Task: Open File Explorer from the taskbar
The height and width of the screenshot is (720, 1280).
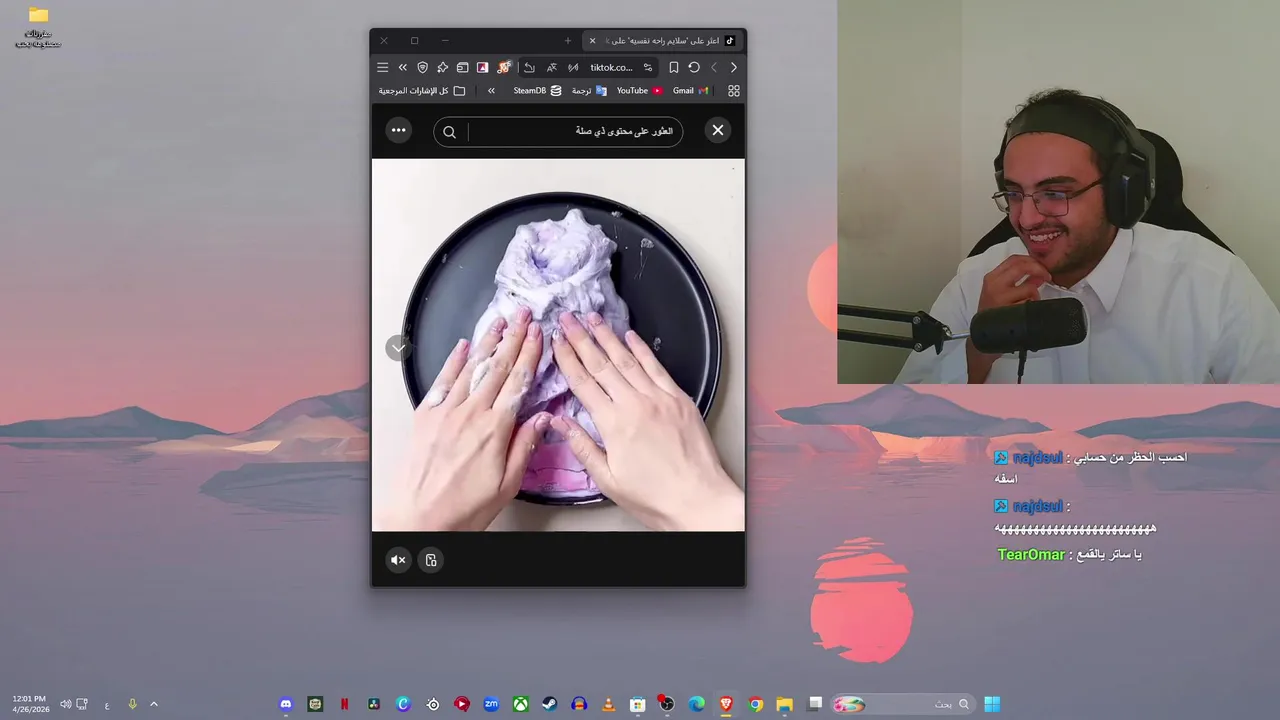Action: [x=785, y=704]
